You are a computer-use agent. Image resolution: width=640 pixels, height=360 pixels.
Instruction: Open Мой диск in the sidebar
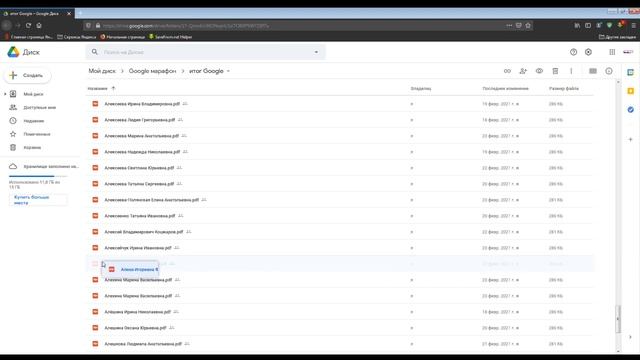(33, 94)
